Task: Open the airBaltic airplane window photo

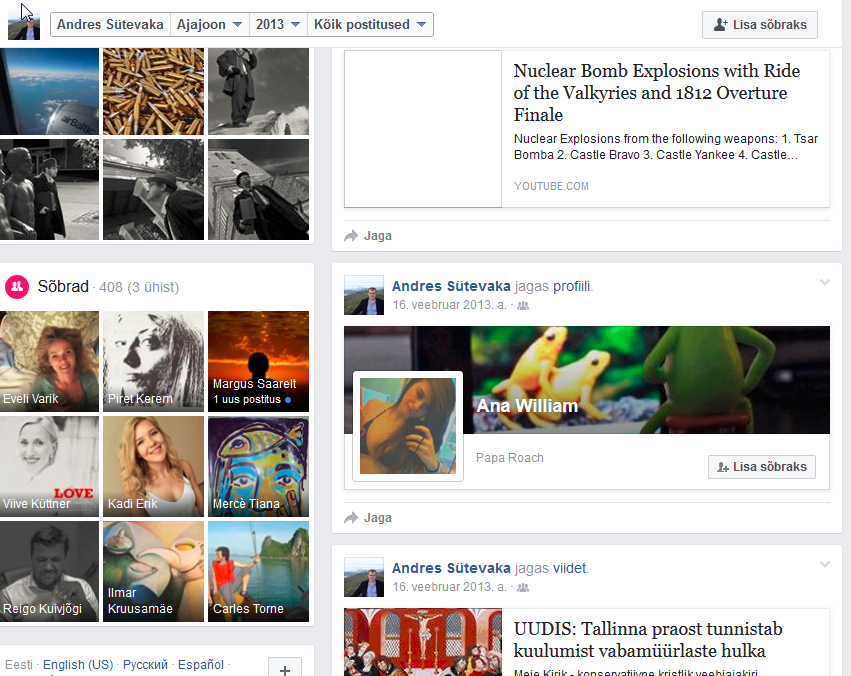Action: tap(49, 91)
